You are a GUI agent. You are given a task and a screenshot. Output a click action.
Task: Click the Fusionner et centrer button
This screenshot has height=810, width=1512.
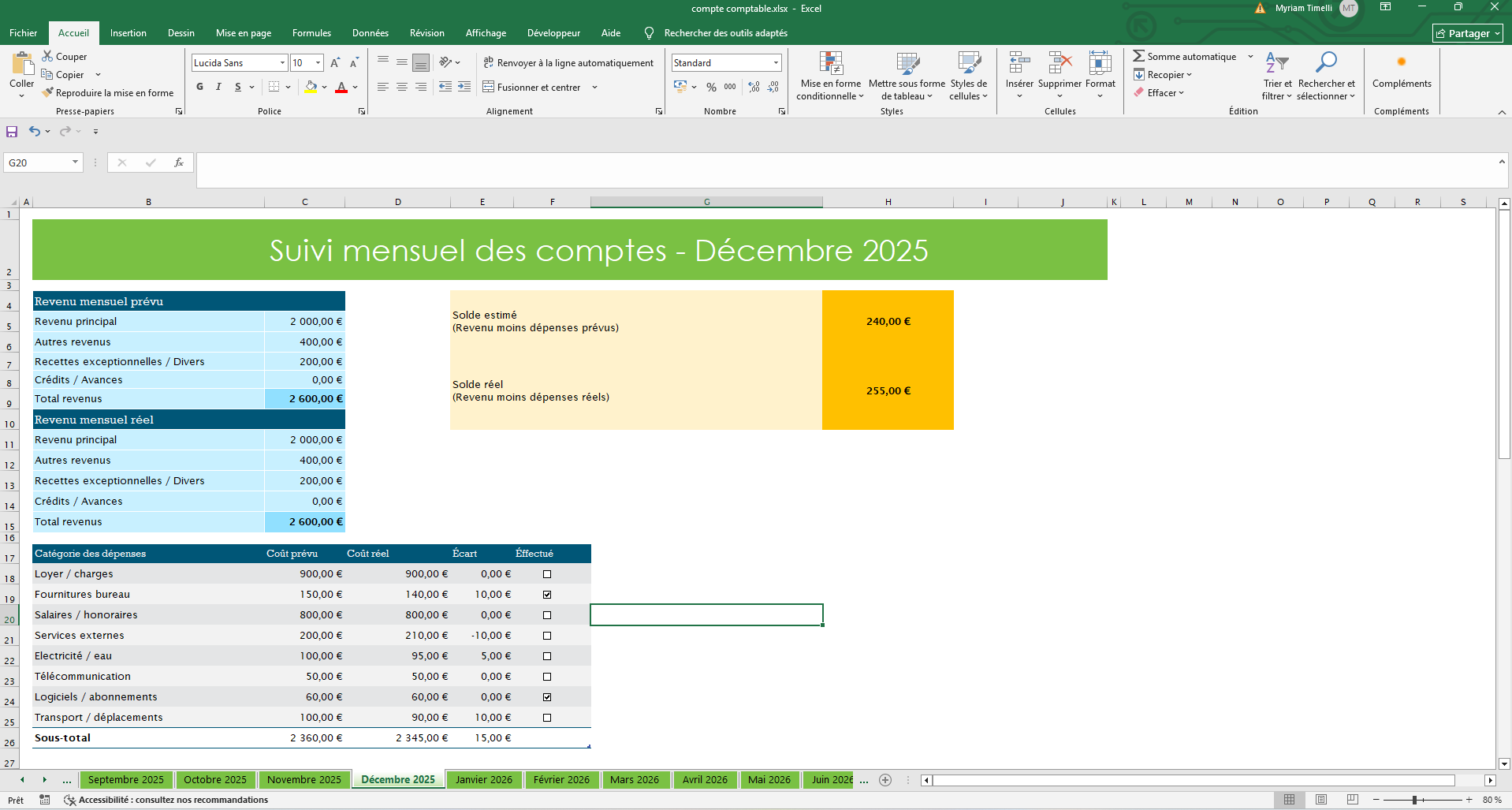[x=532, y=87]
